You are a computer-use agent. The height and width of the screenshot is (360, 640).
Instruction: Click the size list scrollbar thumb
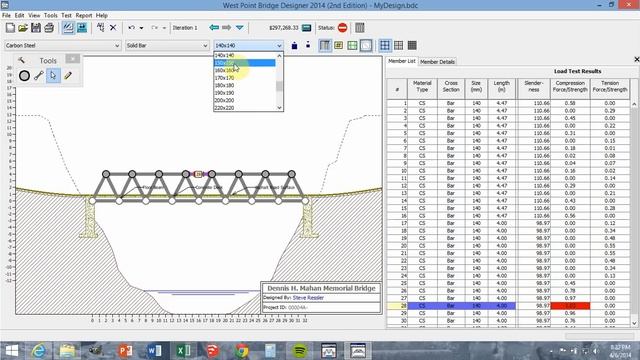tap(279, 86)
